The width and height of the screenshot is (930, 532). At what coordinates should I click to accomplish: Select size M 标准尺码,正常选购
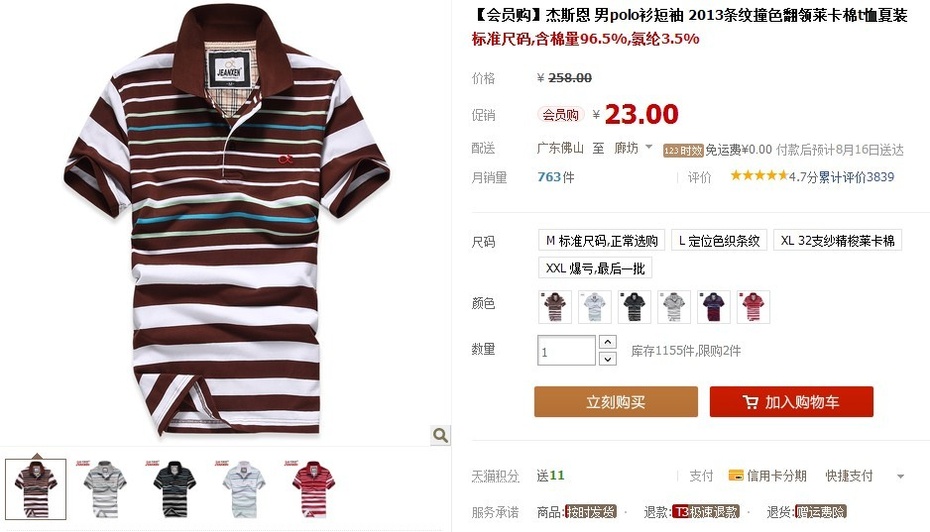click(601, 240)
